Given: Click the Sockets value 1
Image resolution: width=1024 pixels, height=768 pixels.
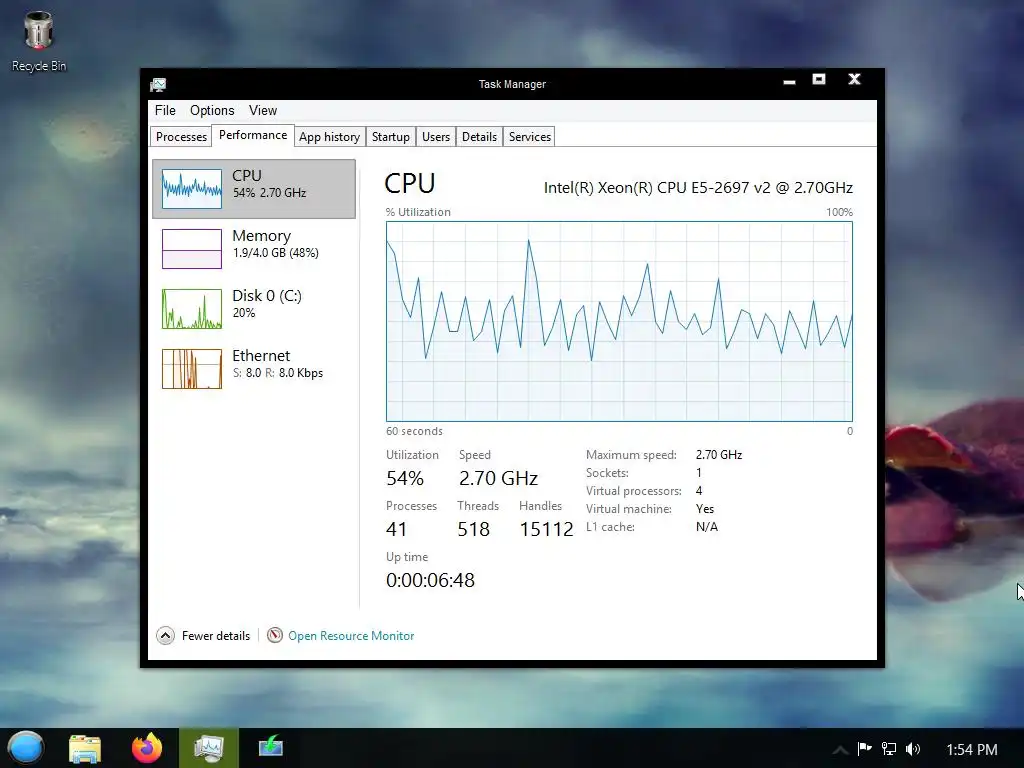Looking at the screenshot, I should tap(699, 473).
